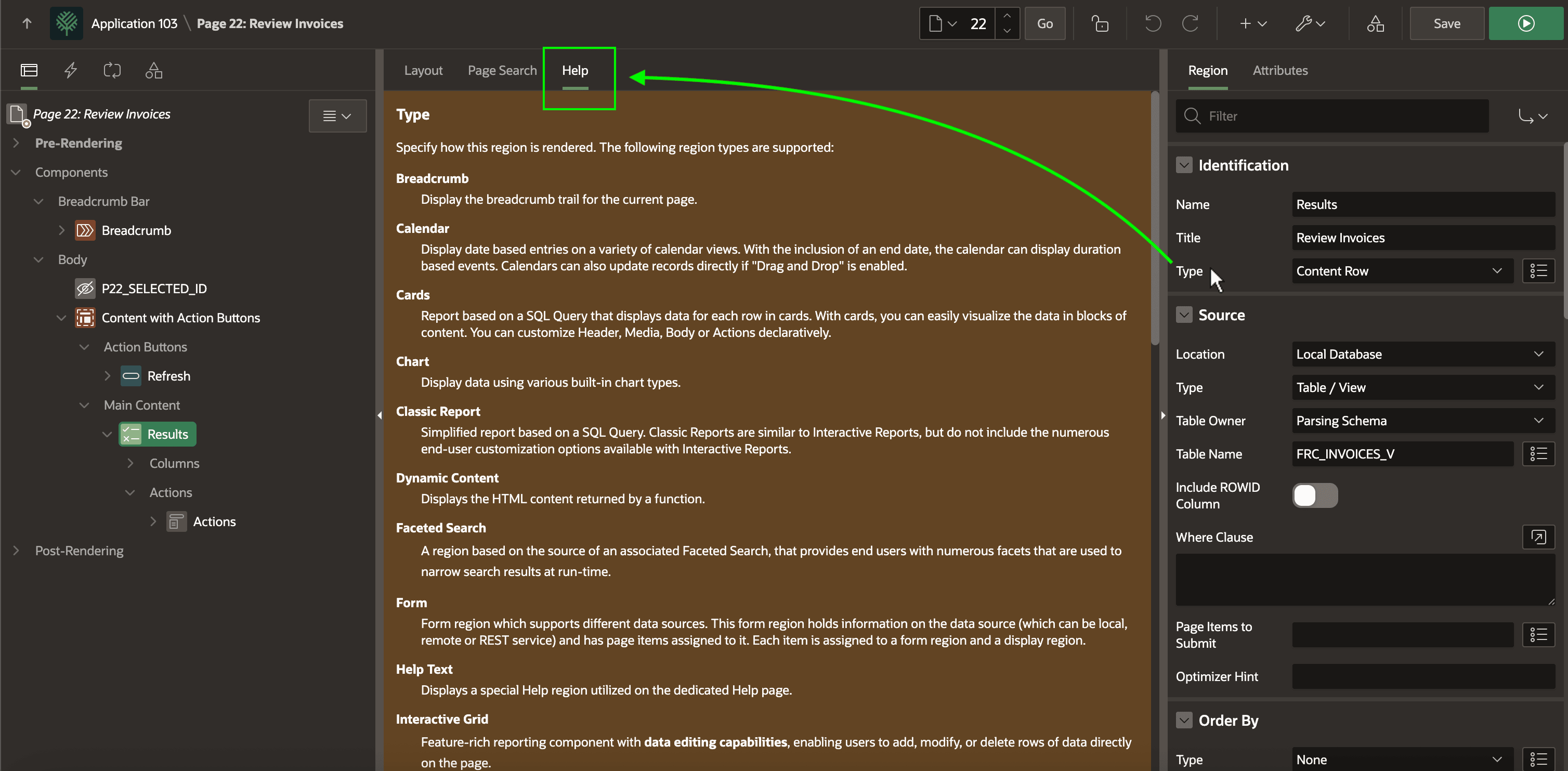Select the Breadcrumb region icon

pyautogui.click(x=85, y=231)
